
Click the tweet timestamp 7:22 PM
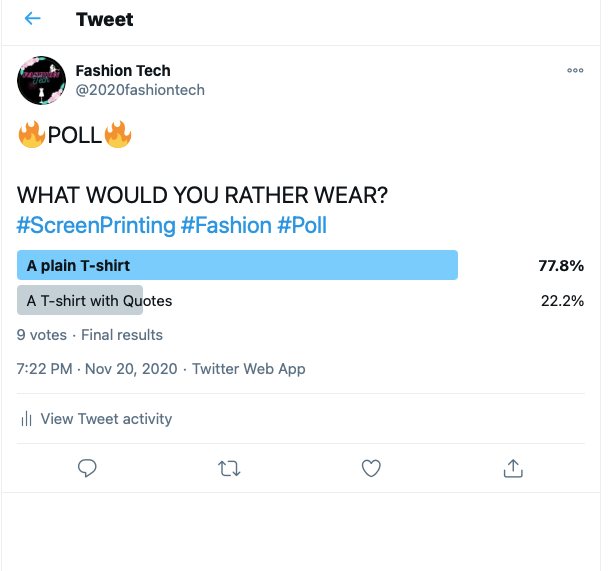[45, 369]
